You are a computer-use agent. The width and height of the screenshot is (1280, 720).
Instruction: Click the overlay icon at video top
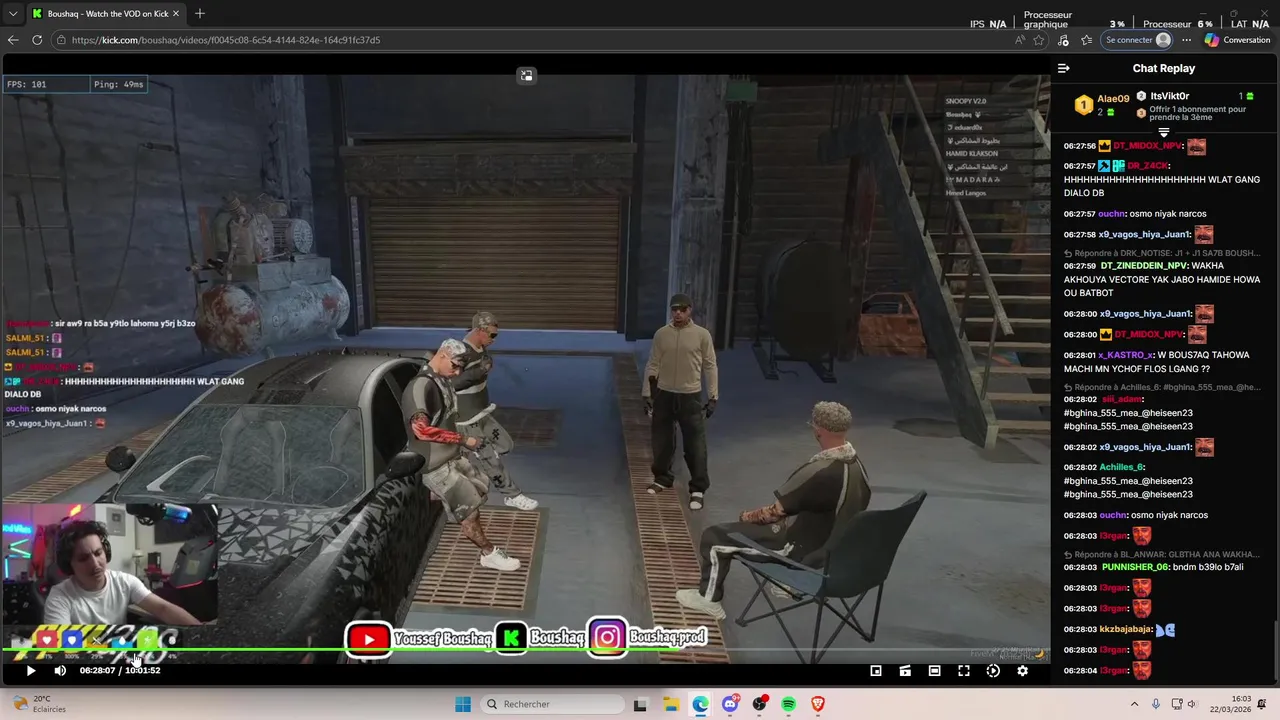point(526,75)
